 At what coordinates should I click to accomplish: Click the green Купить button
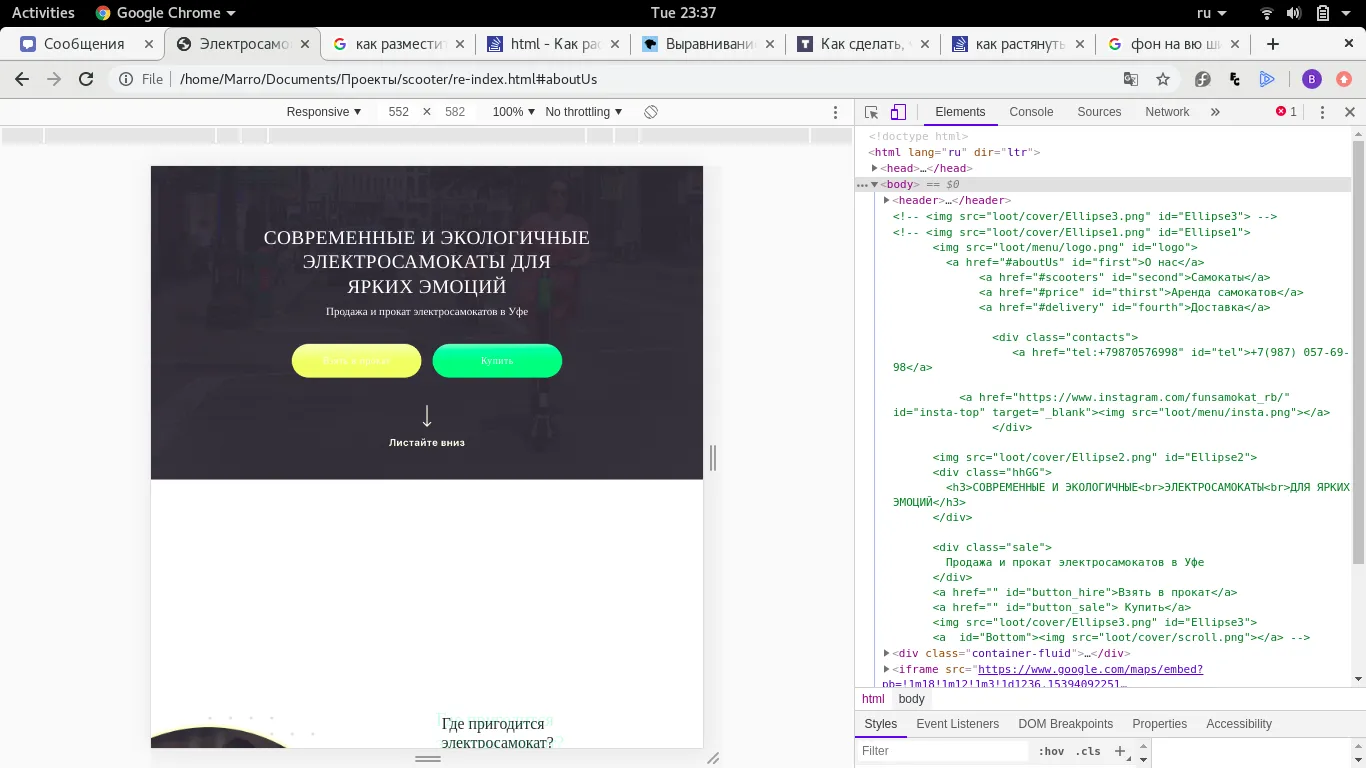coord(497,361)
